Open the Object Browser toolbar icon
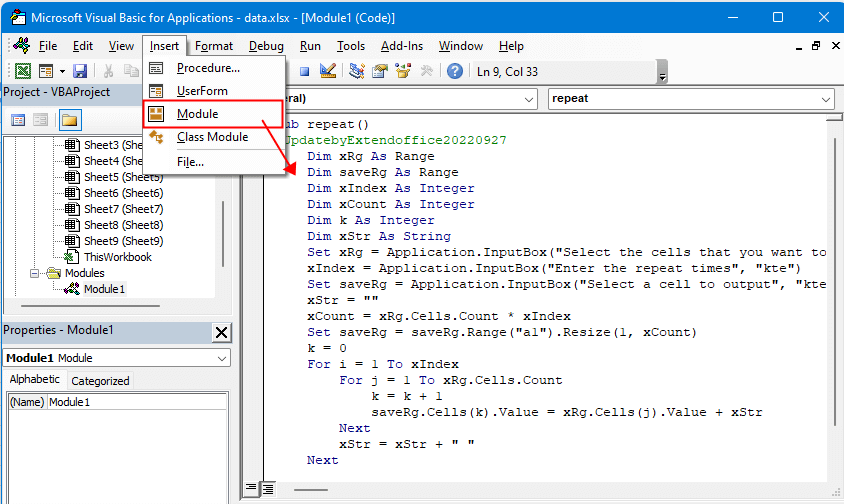This screenshot has height=504, width=844. (404, 71)
